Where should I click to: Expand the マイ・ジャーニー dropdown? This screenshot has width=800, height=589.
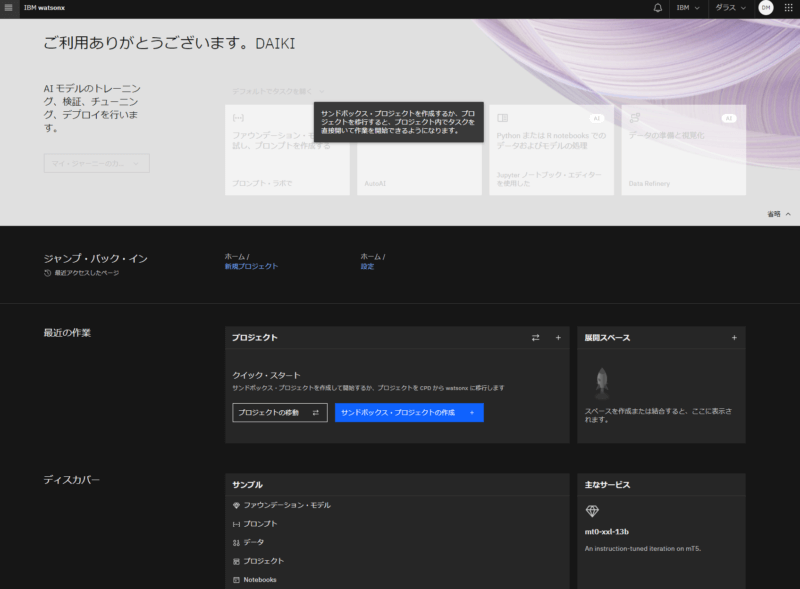click(x=96, y=163)
